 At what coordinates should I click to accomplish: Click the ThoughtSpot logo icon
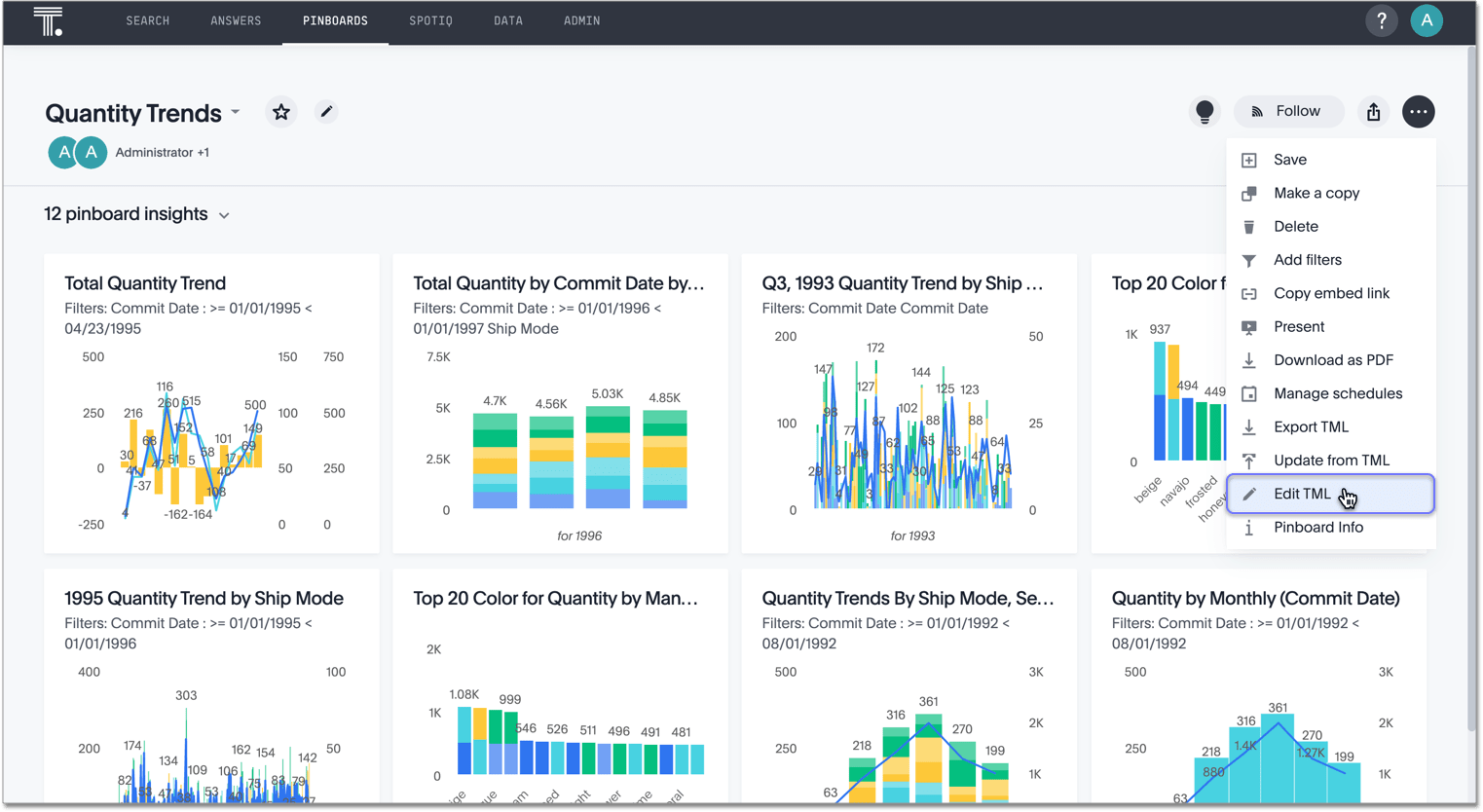point(48,20)
